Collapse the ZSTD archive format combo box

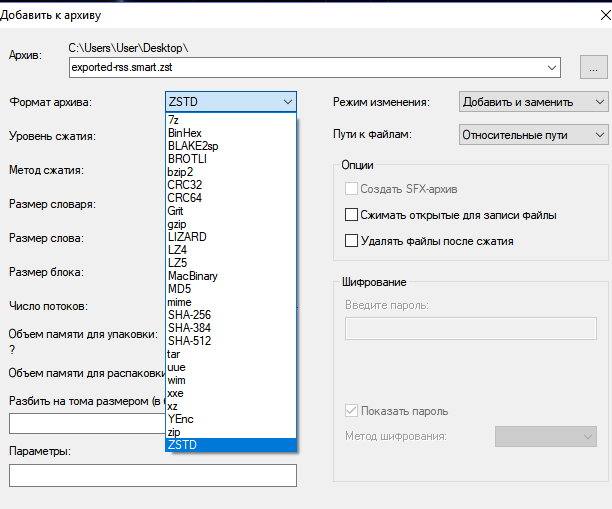(231, 102)
